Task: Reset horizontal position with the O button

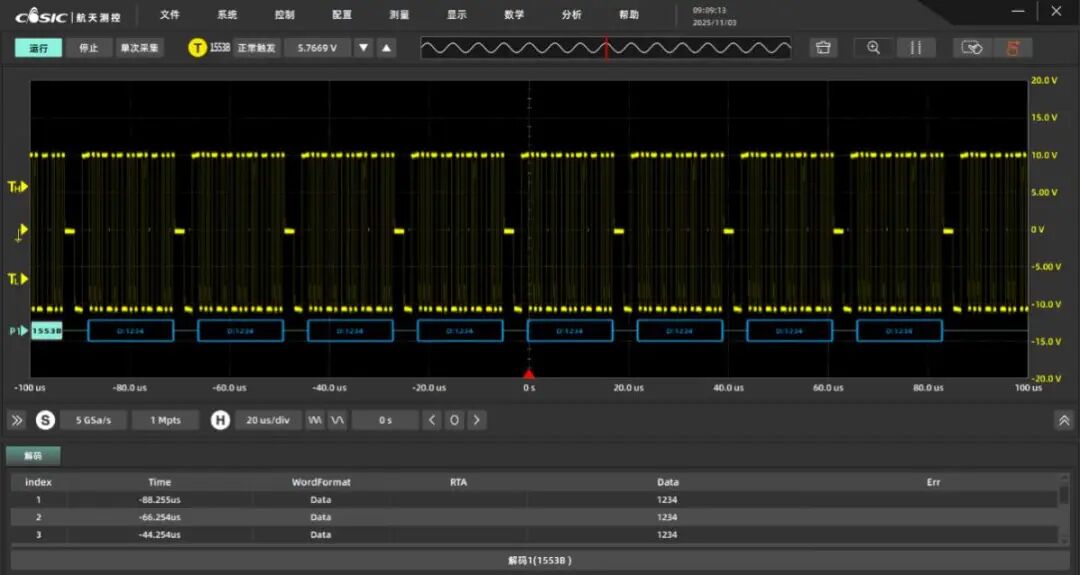Action: [x=454, y=420]
